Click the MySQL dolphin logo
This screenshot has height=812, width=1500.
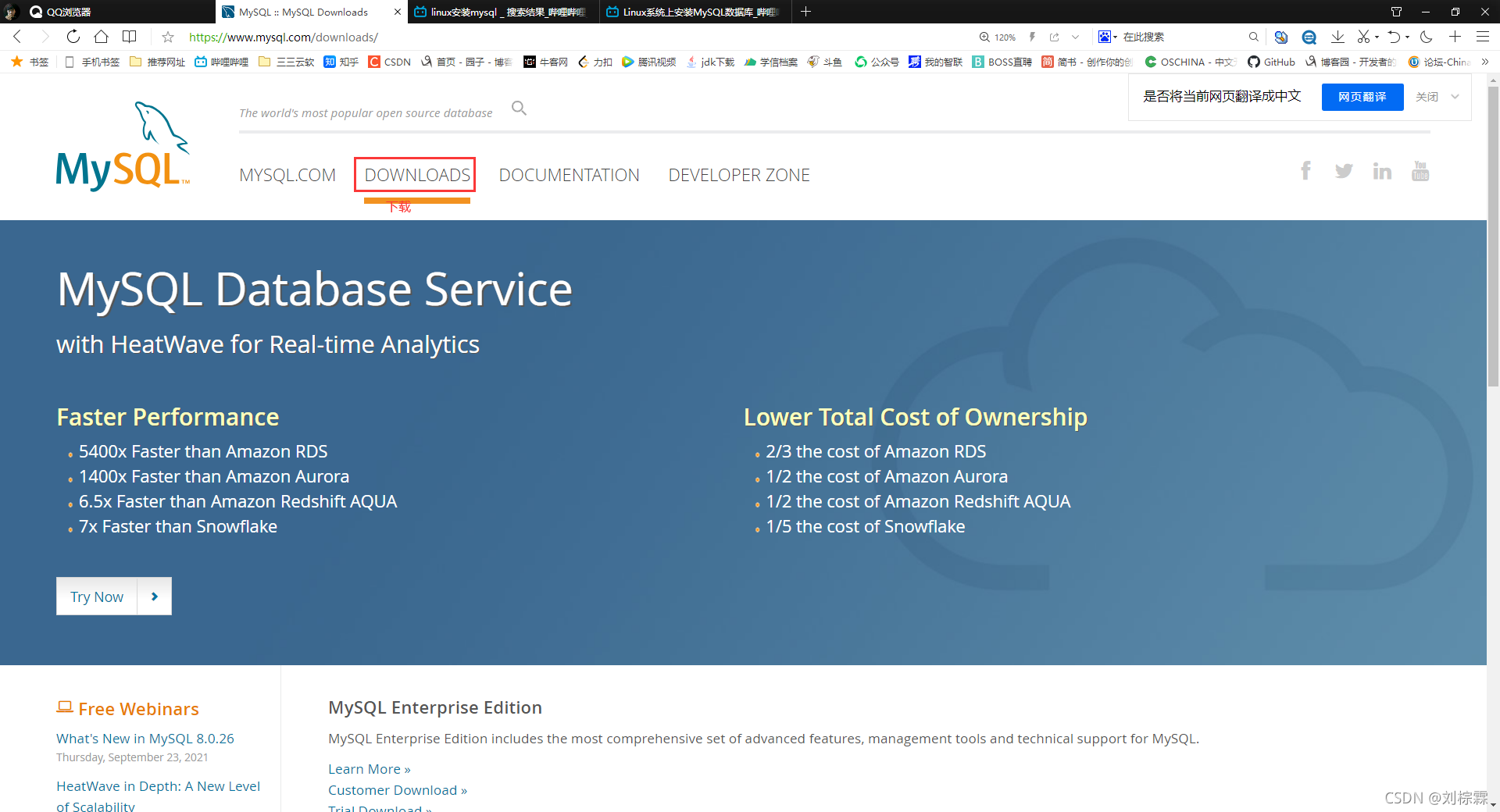123,147
